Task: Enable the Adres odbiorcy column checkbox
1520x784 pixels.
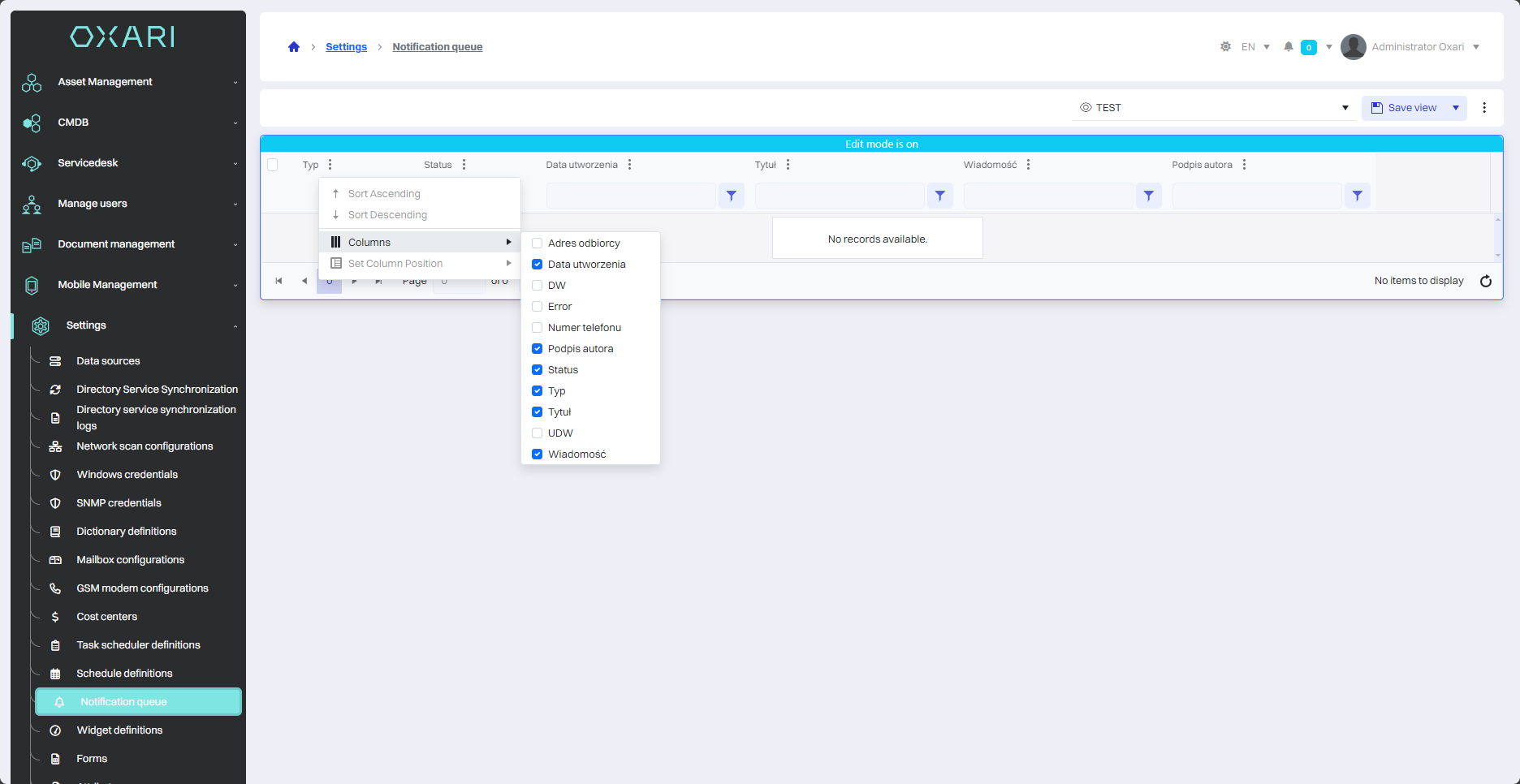Action: [537, 243]
